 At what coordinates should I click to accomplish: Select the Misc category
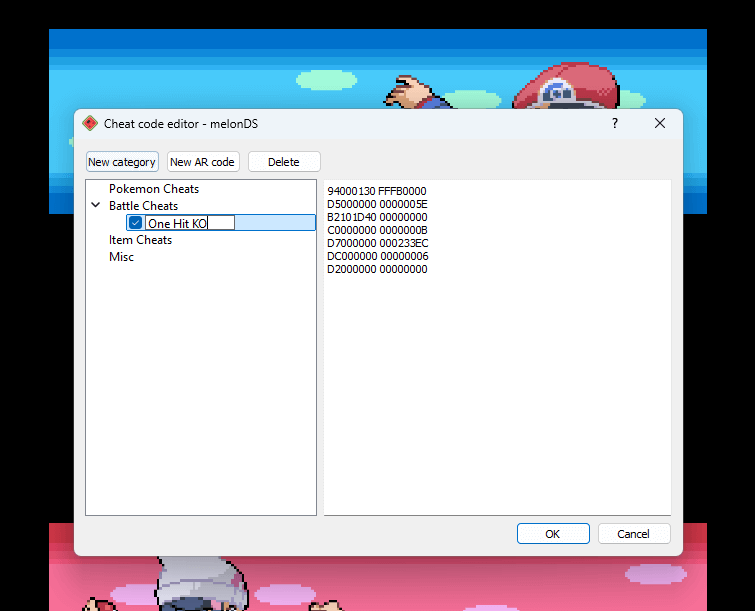pyautogui.click(x=121, y=257)
